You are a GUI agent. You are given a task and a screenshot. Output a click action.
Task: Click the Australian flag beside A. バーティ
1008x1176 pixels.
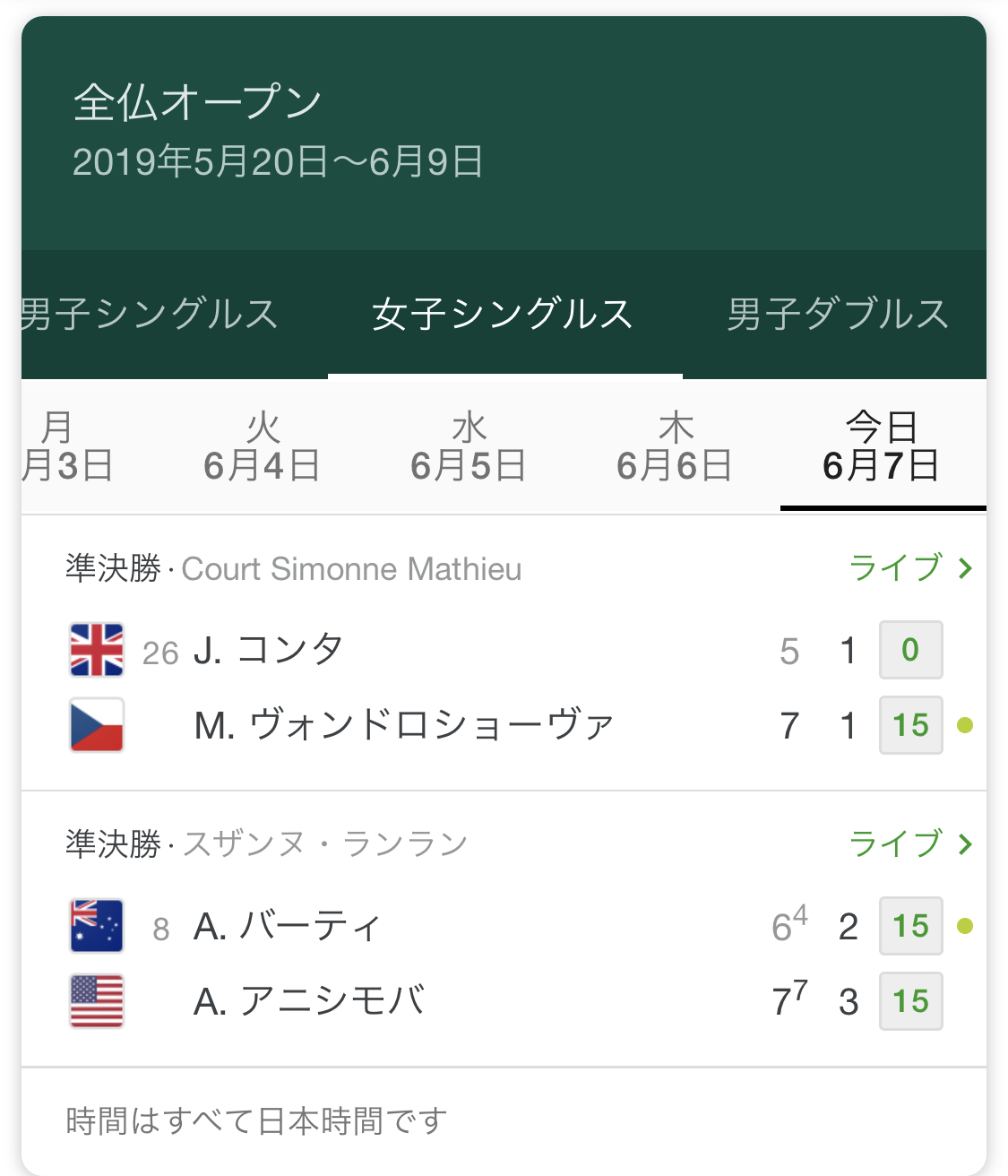97,926
